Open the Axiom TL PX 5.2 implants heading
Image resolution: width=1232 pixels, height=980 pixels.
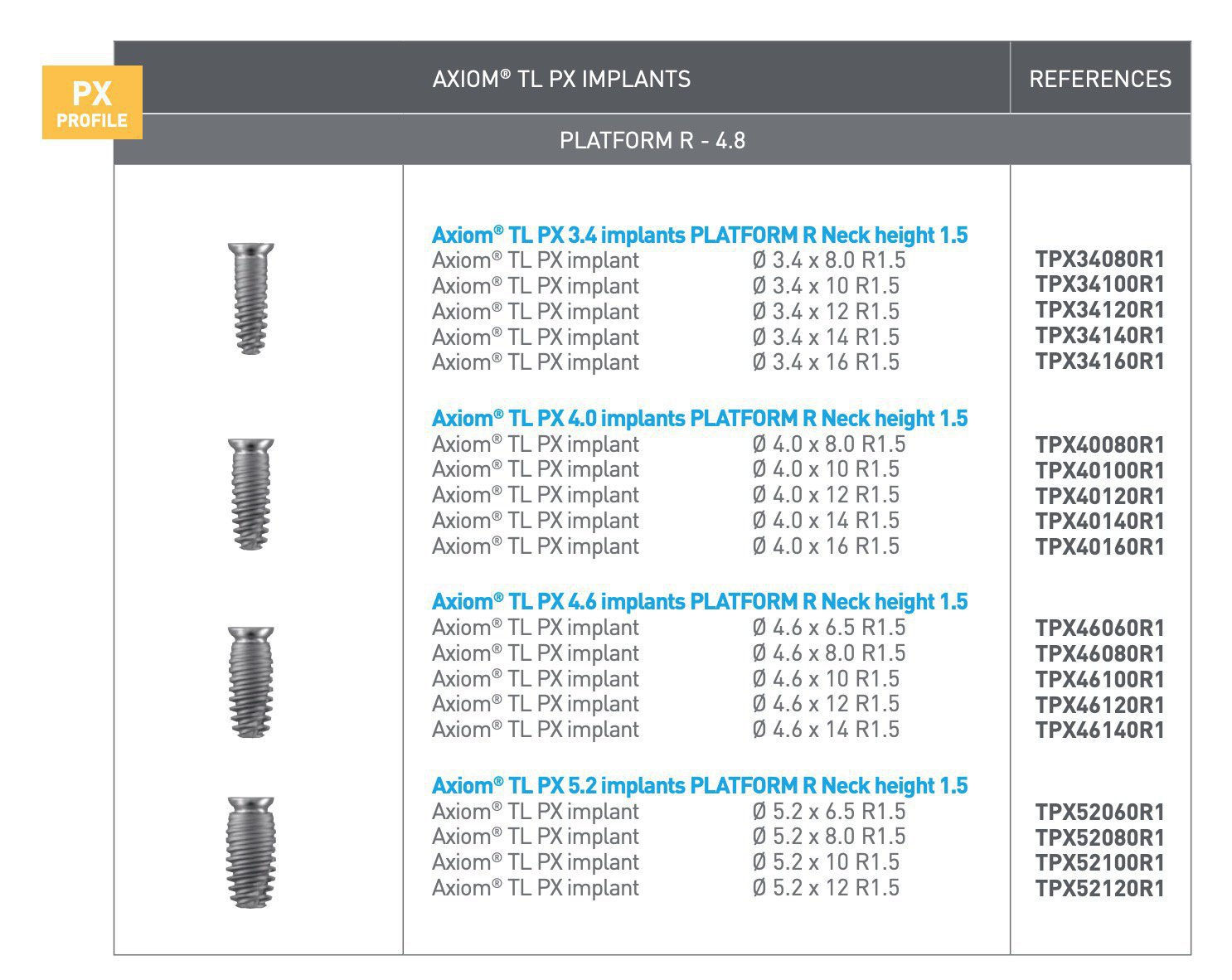699,784
